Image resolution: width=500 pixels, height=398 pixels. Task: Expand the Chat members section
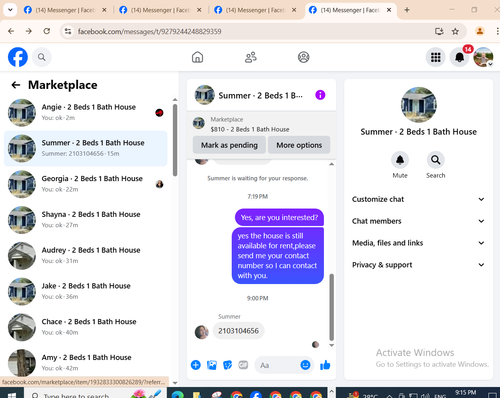click(x=418, y=221)
